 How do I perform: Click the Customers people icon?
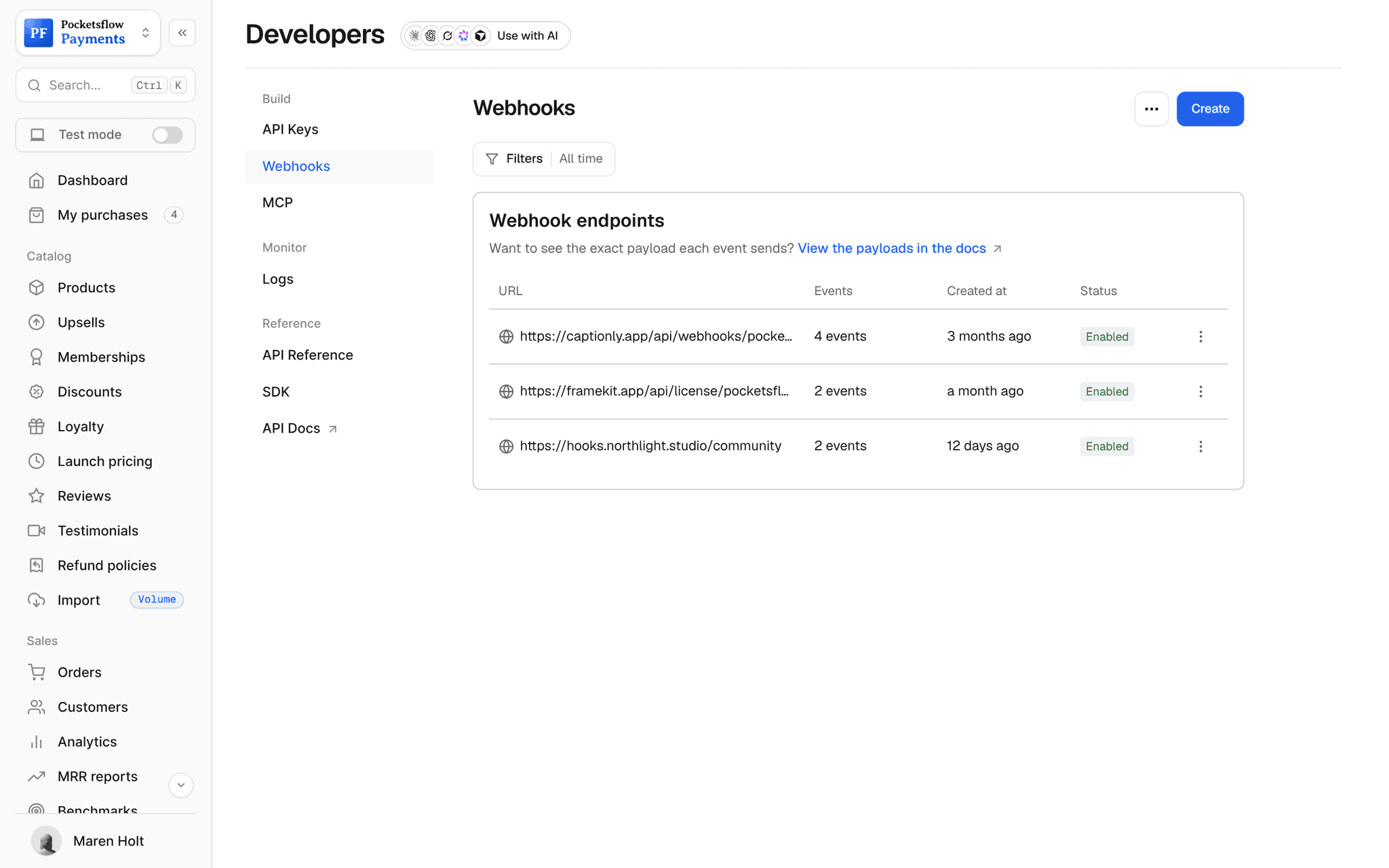[x=37, y=707]
